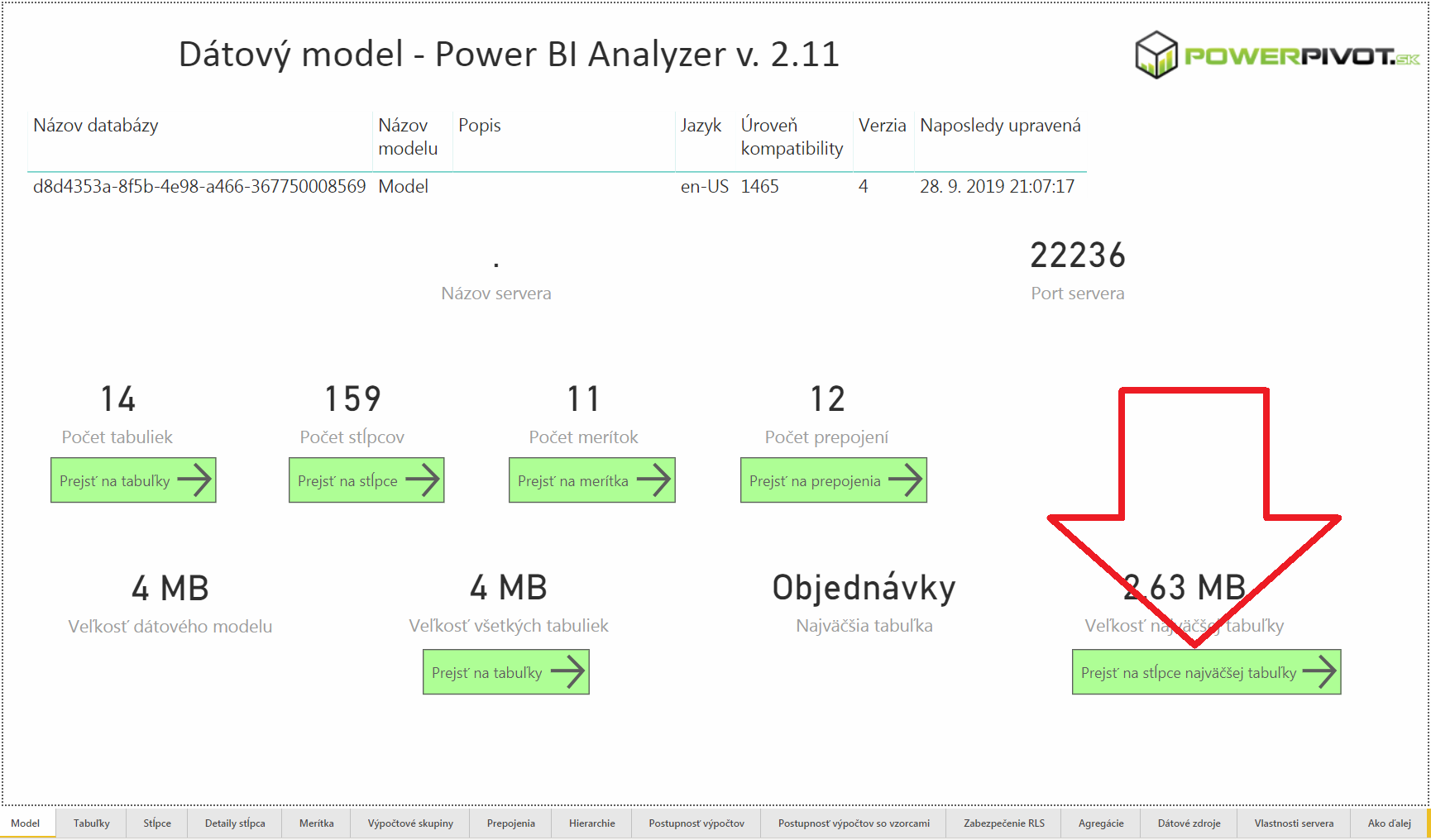Click the Názov servera label
The image size is (1431, 840).
click(x=496, y=294)
